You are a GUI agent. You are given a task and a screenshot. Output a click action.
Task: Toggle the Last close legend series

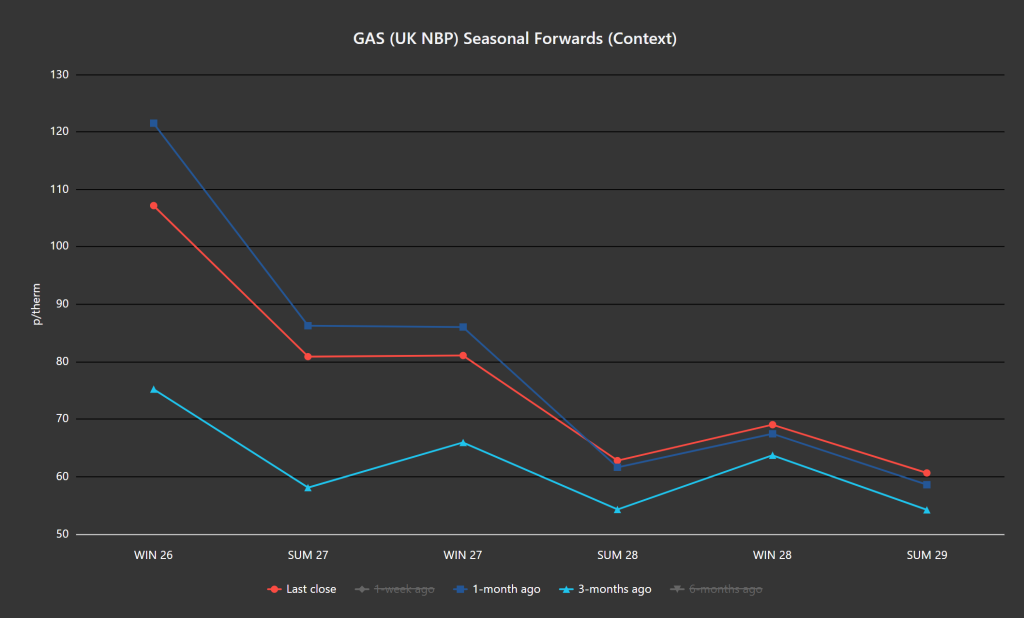click(303, 589)
